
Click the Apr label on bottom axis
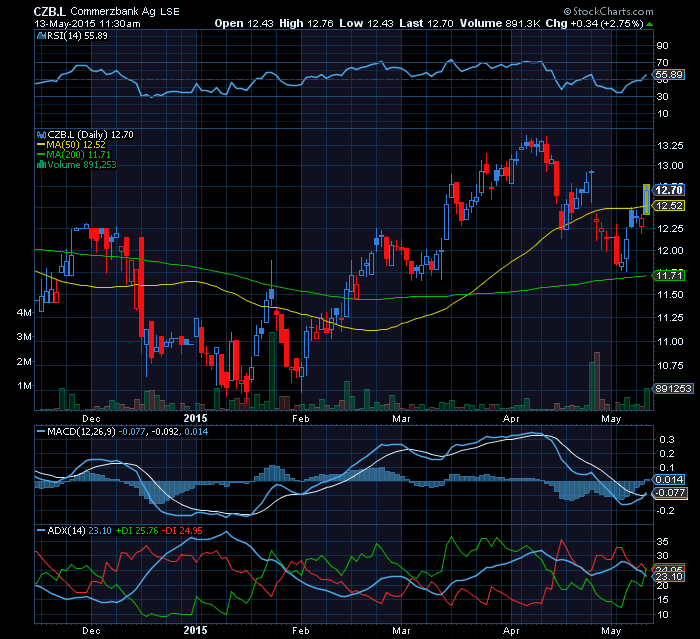(511, 631)
